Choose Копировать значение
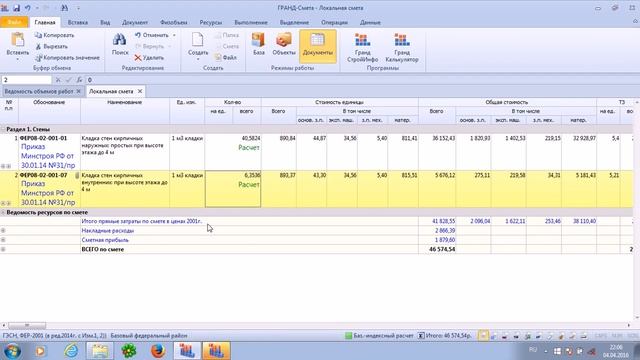This screenshot has height=360, width=640. 67,58
